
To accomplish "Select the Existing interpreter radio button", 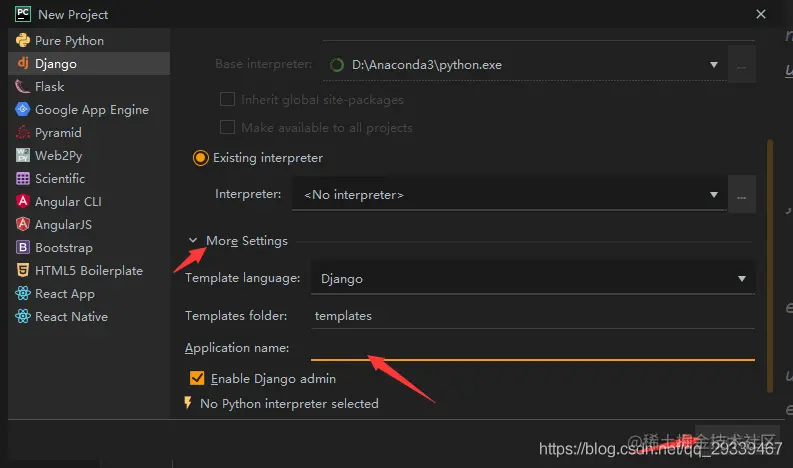I will click(x=200, y=158).
